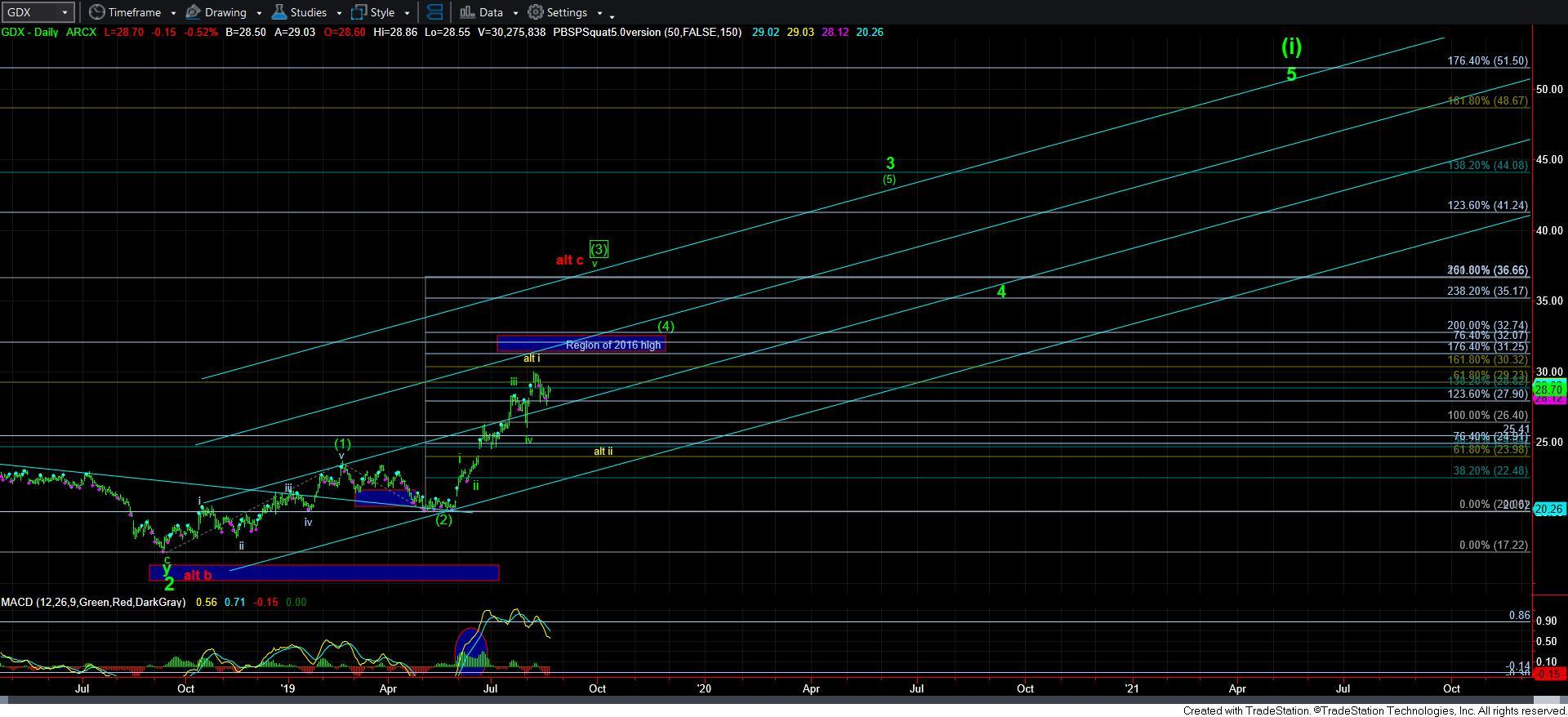Click the Studies flask icon
The width and height of the screenshot is (1568, 717).
tap(278, 12)
